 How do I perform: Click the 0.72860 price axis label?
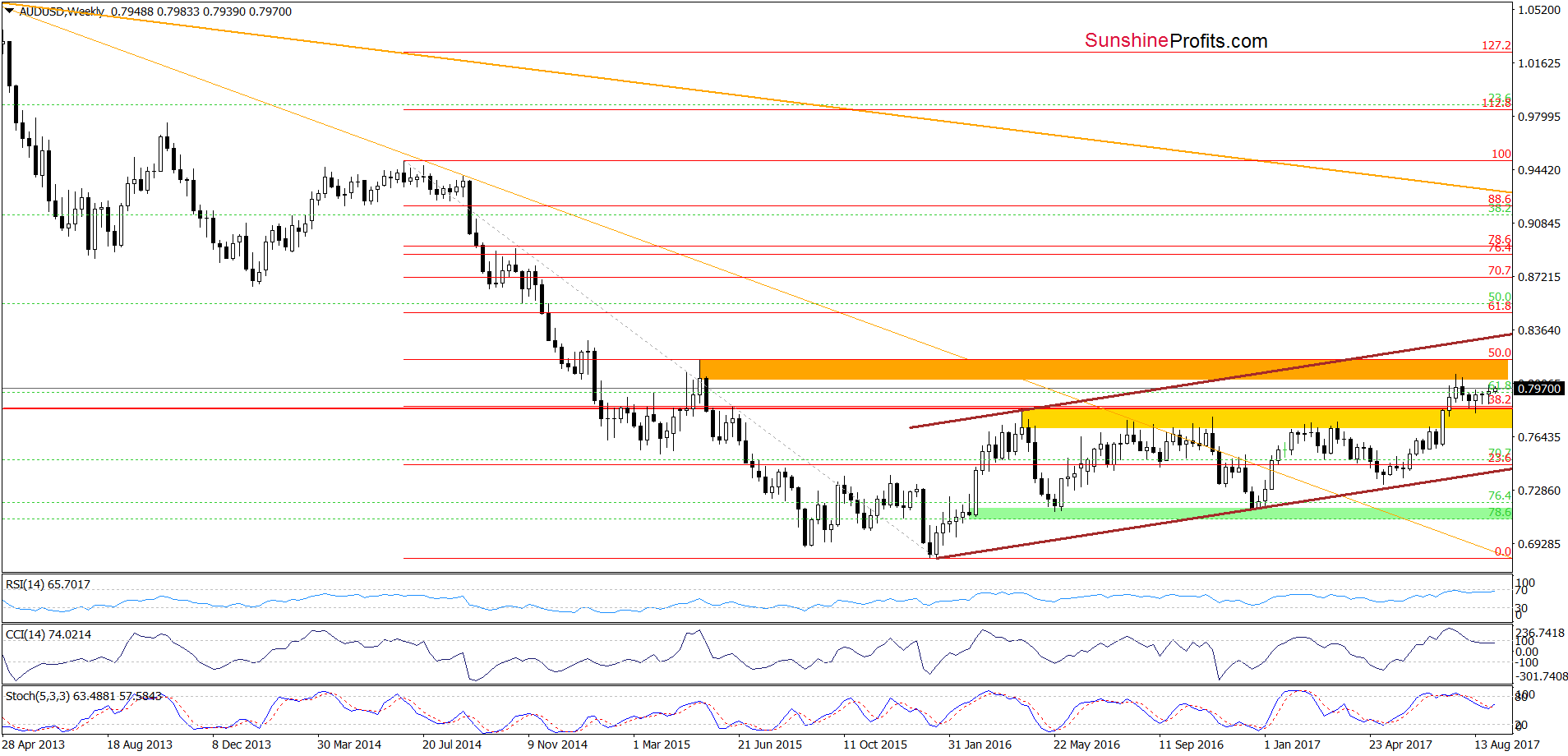(x=1539, y=491)
